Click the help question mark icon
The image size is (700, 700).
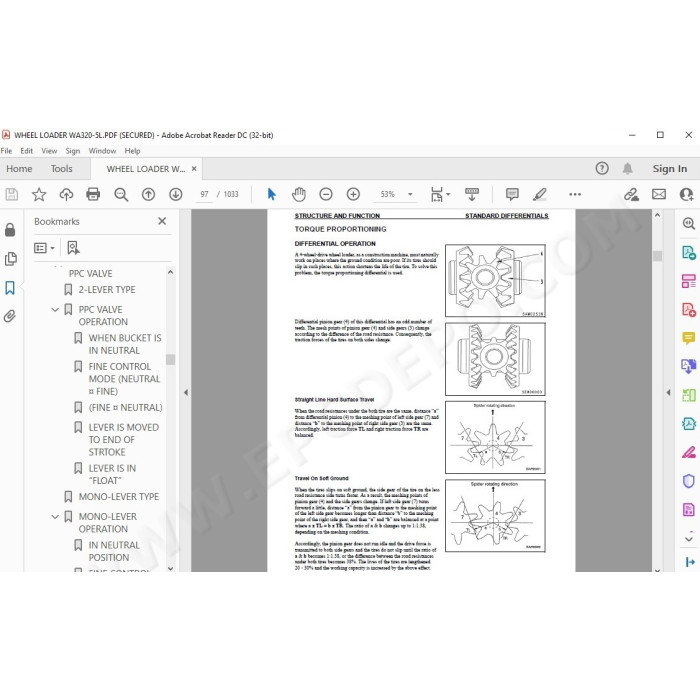pos(602,168)
